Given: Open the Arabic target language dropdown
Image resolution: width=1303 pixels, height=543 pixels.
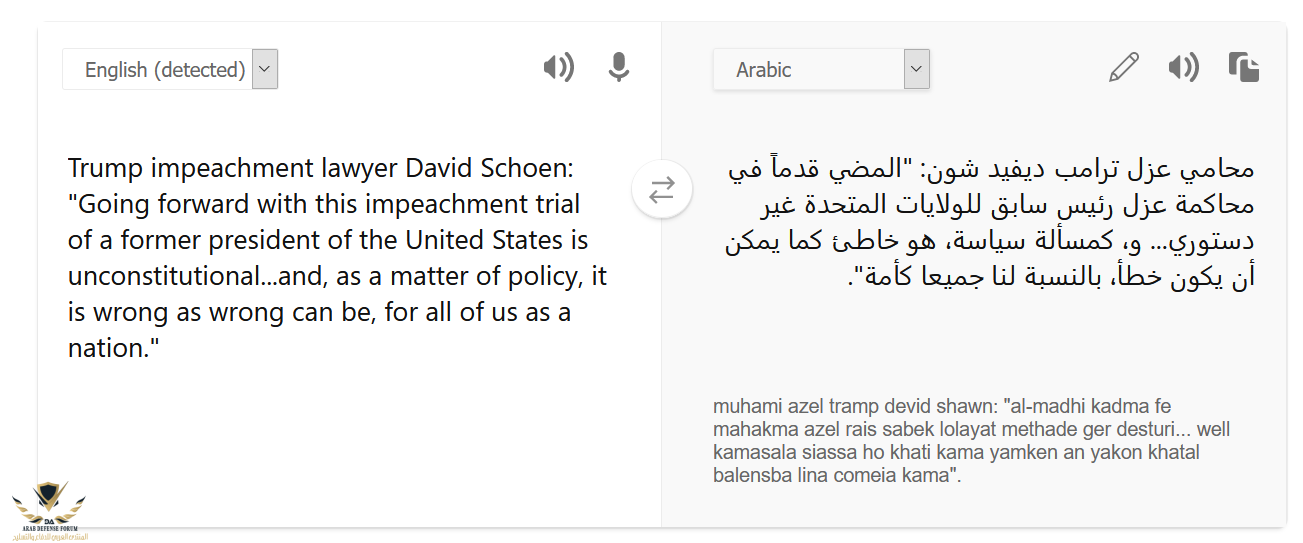Looking at the screenshot, I should pyautogui.click(x=822, y=70).
